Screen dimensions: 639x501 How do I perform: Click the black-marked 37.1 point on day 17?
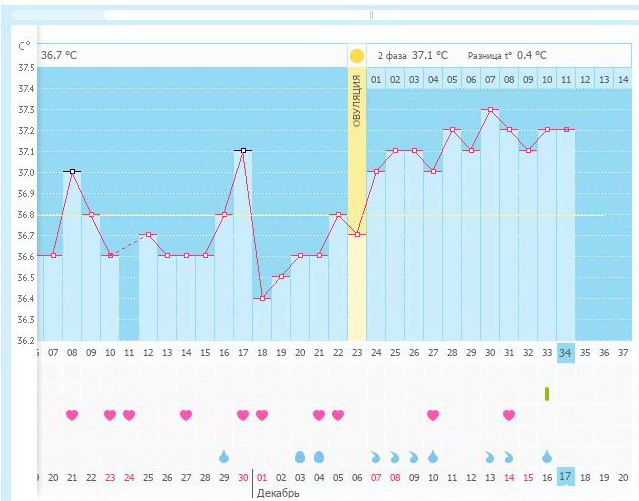point(243,151)
